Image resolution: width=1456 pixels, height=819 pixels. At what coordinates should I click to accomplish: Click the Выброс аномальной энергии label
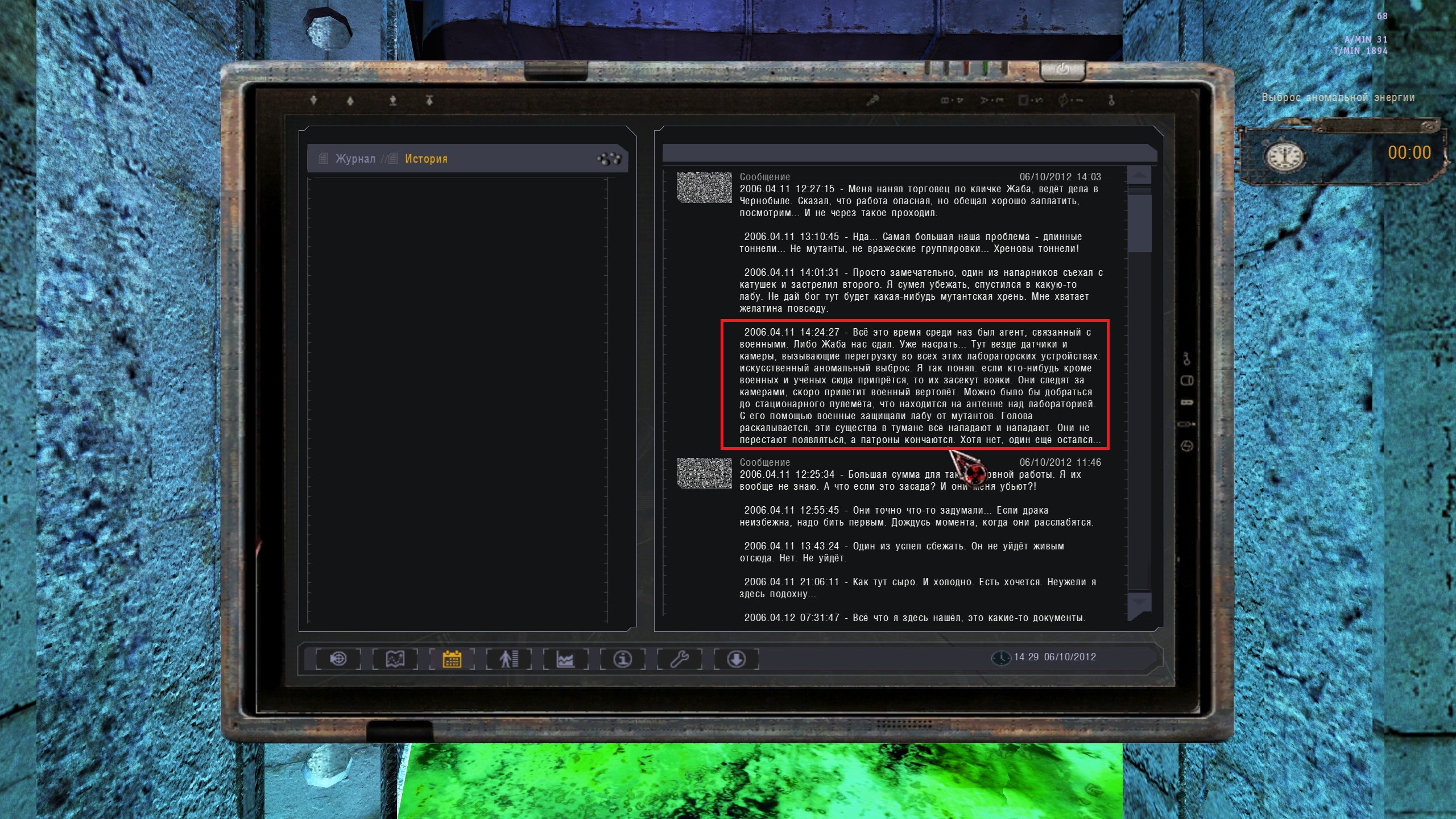pos(1338,97)
